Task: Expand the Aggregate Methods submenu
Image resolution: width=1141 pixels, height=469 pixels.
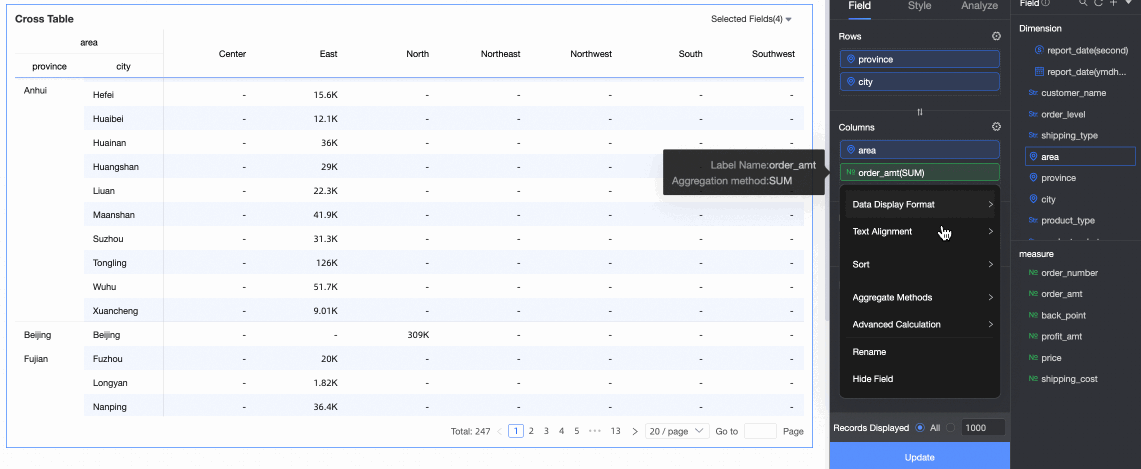Action: [920, 297]
